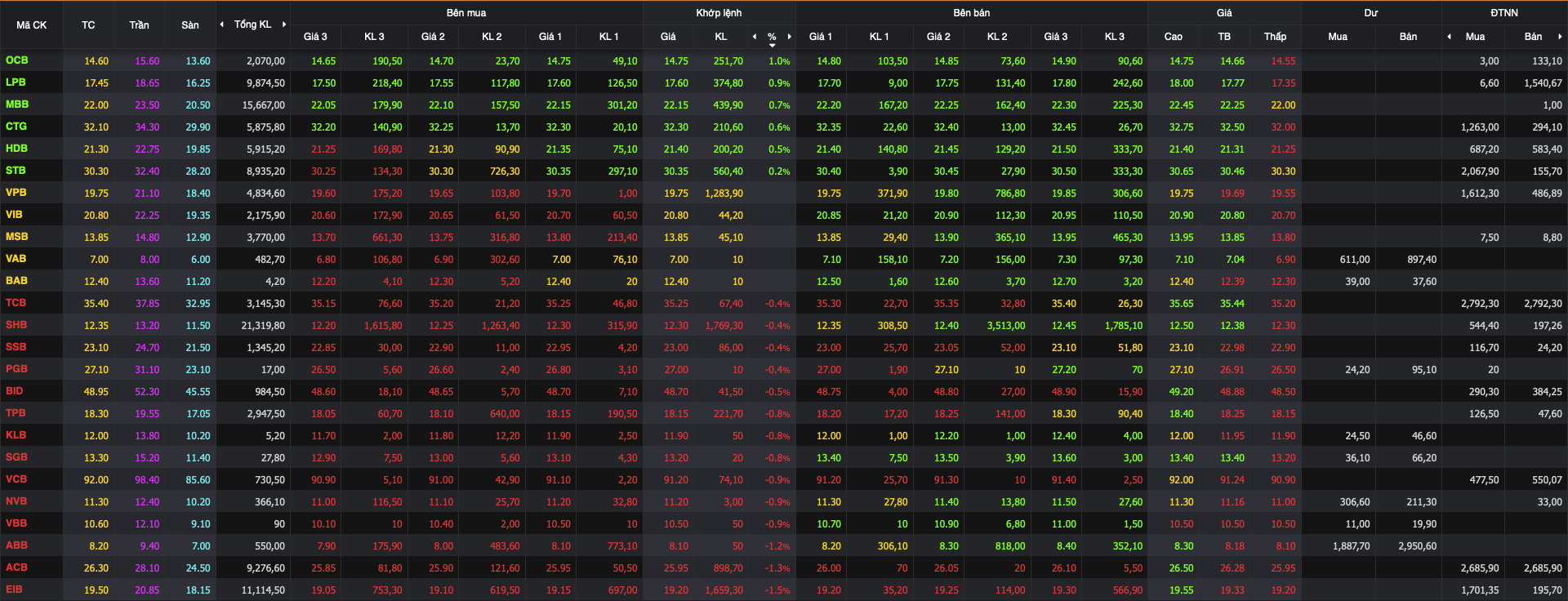
Task: Open stock symbol VAB
Action: [x=16, y=259]
